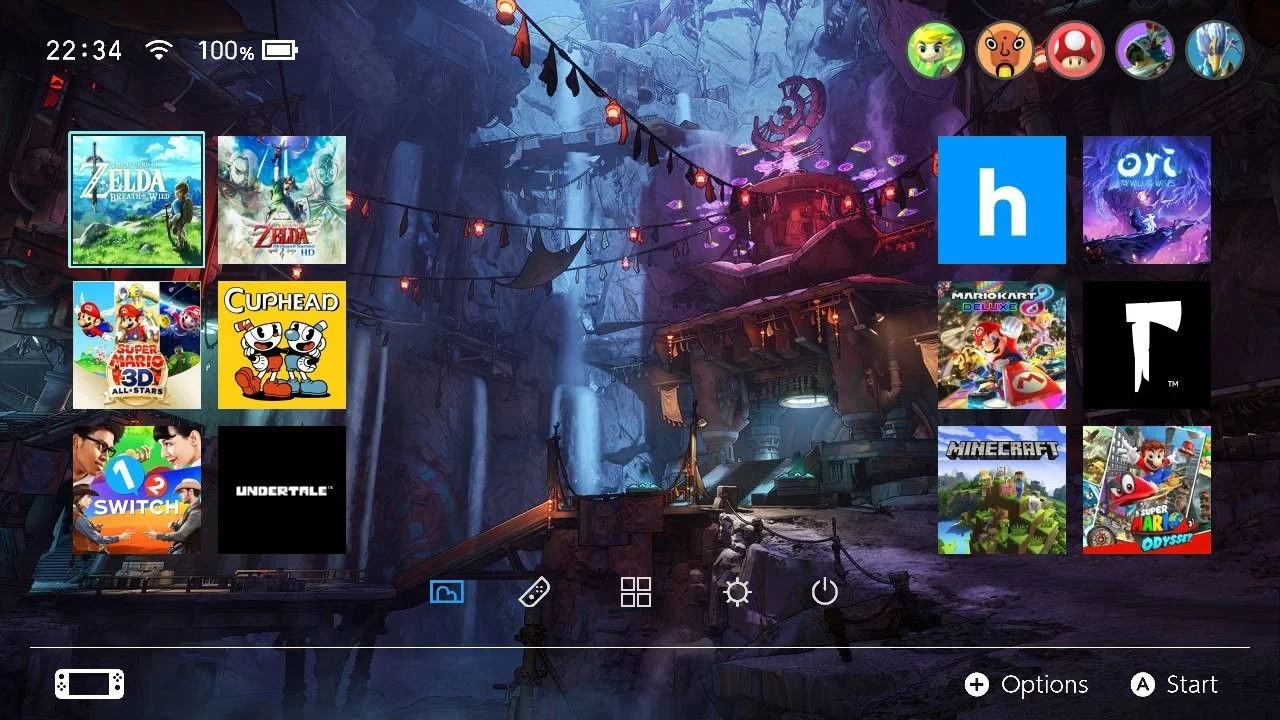Open the Undertale game tile
1280x720 pixels.
click(282, 490)
